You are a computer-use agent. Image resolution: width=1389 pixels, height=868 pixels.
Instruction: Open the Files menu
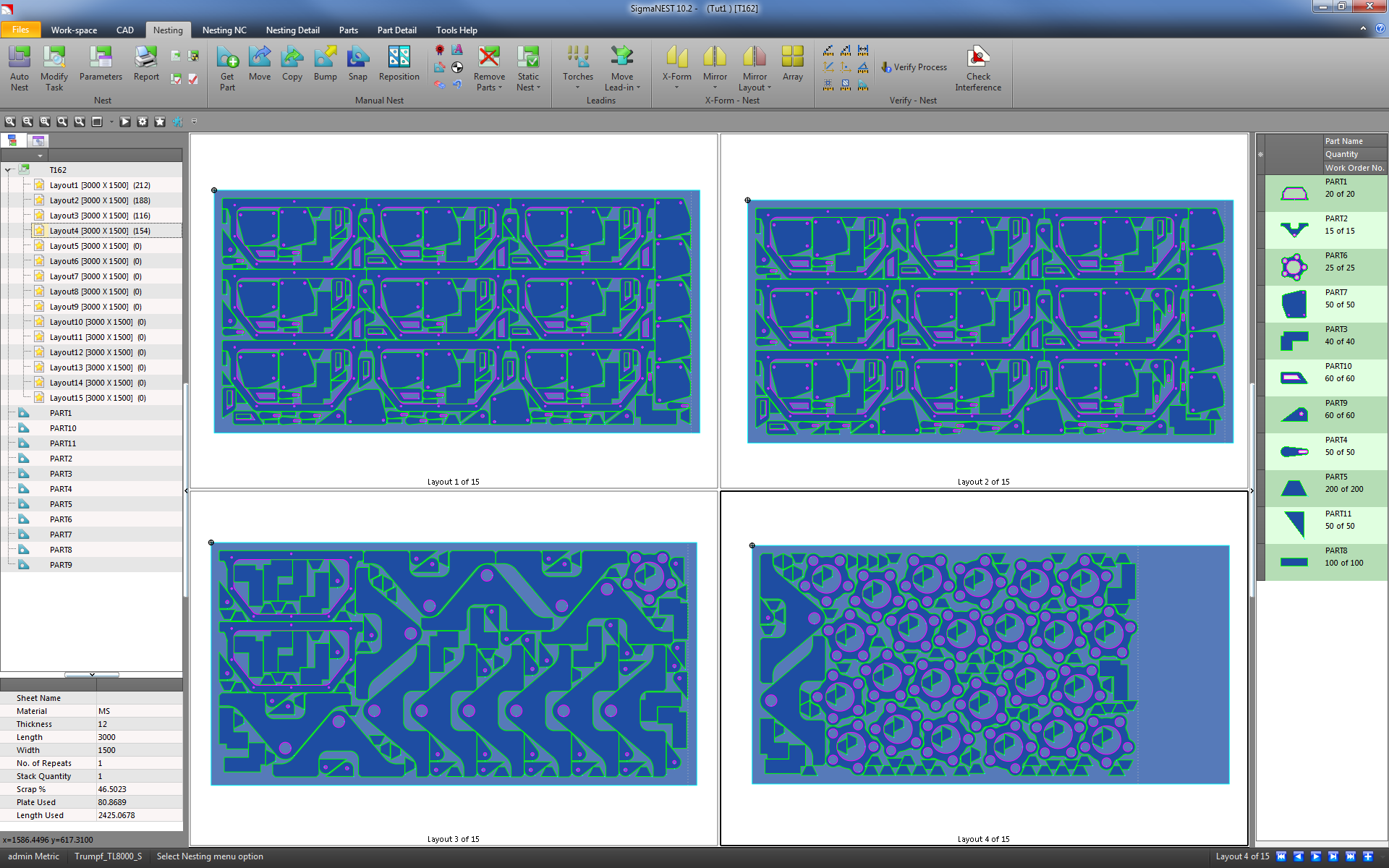tap(21, 30)
